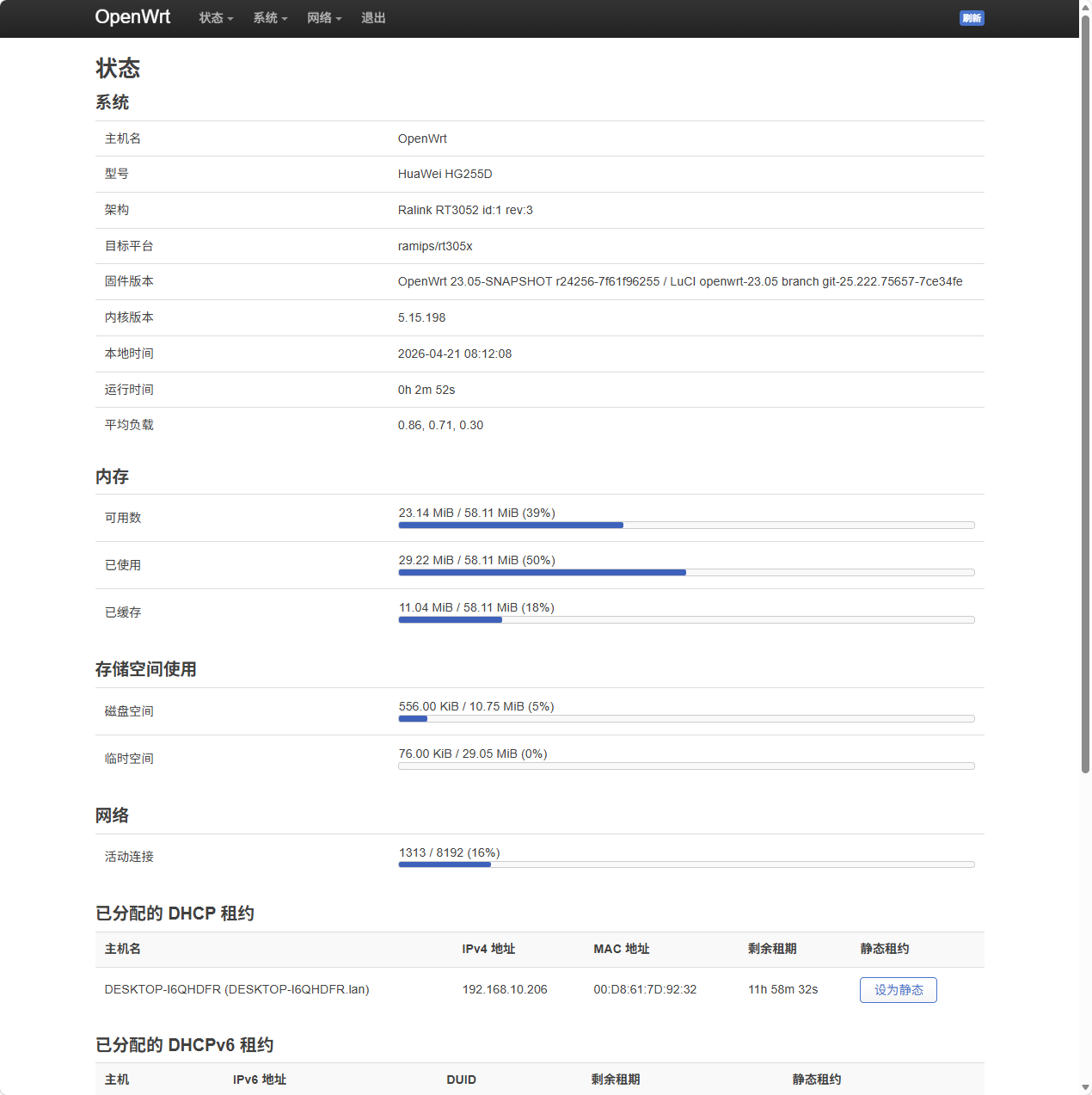Screen dimensions: 1092x1095
Task: Click the 临时空间 usage bar
Action: [x=686, y=766]
